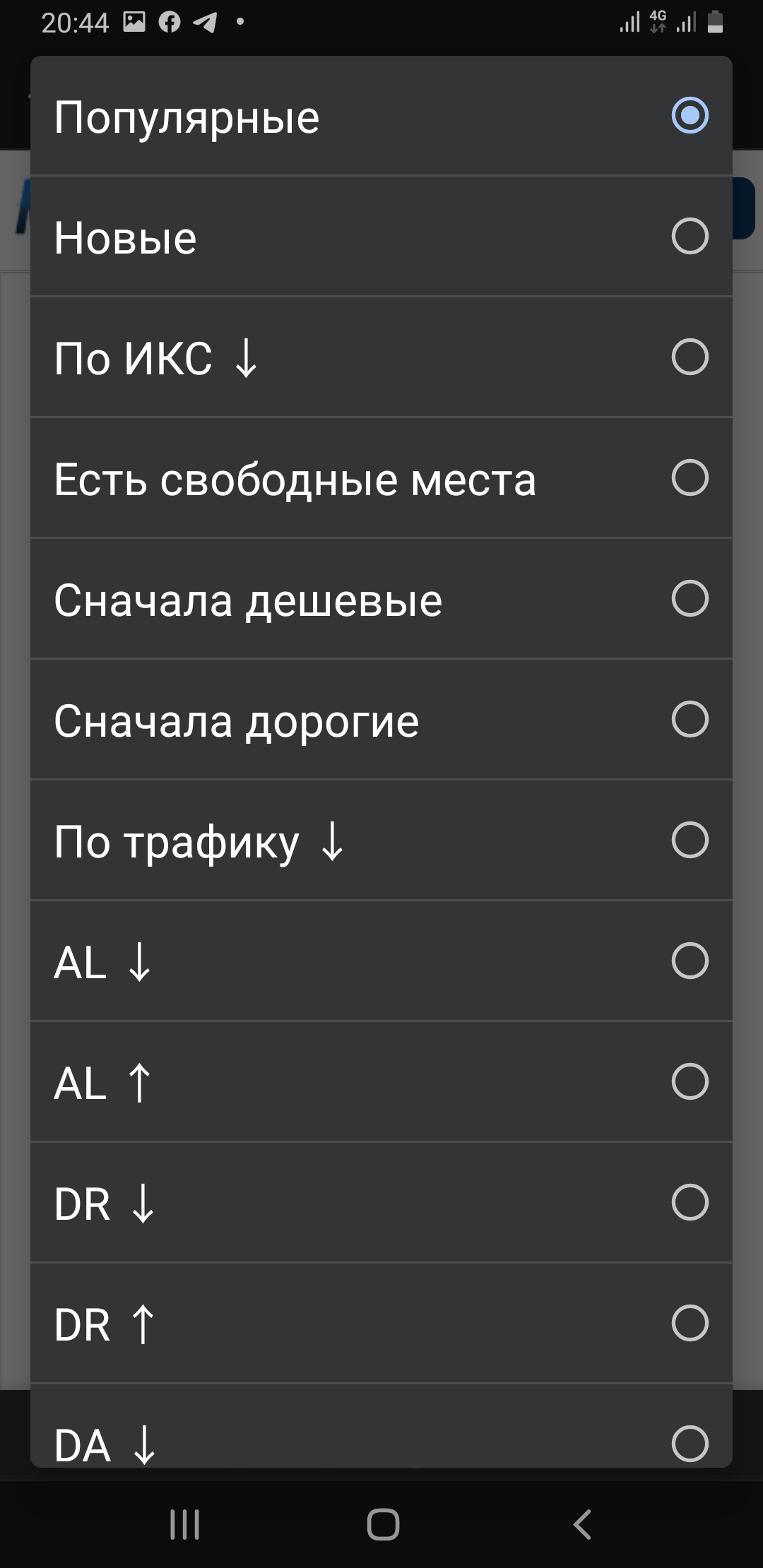Select Сначала дешевые sort option text

pyautogui.click(x=248, y=600)
